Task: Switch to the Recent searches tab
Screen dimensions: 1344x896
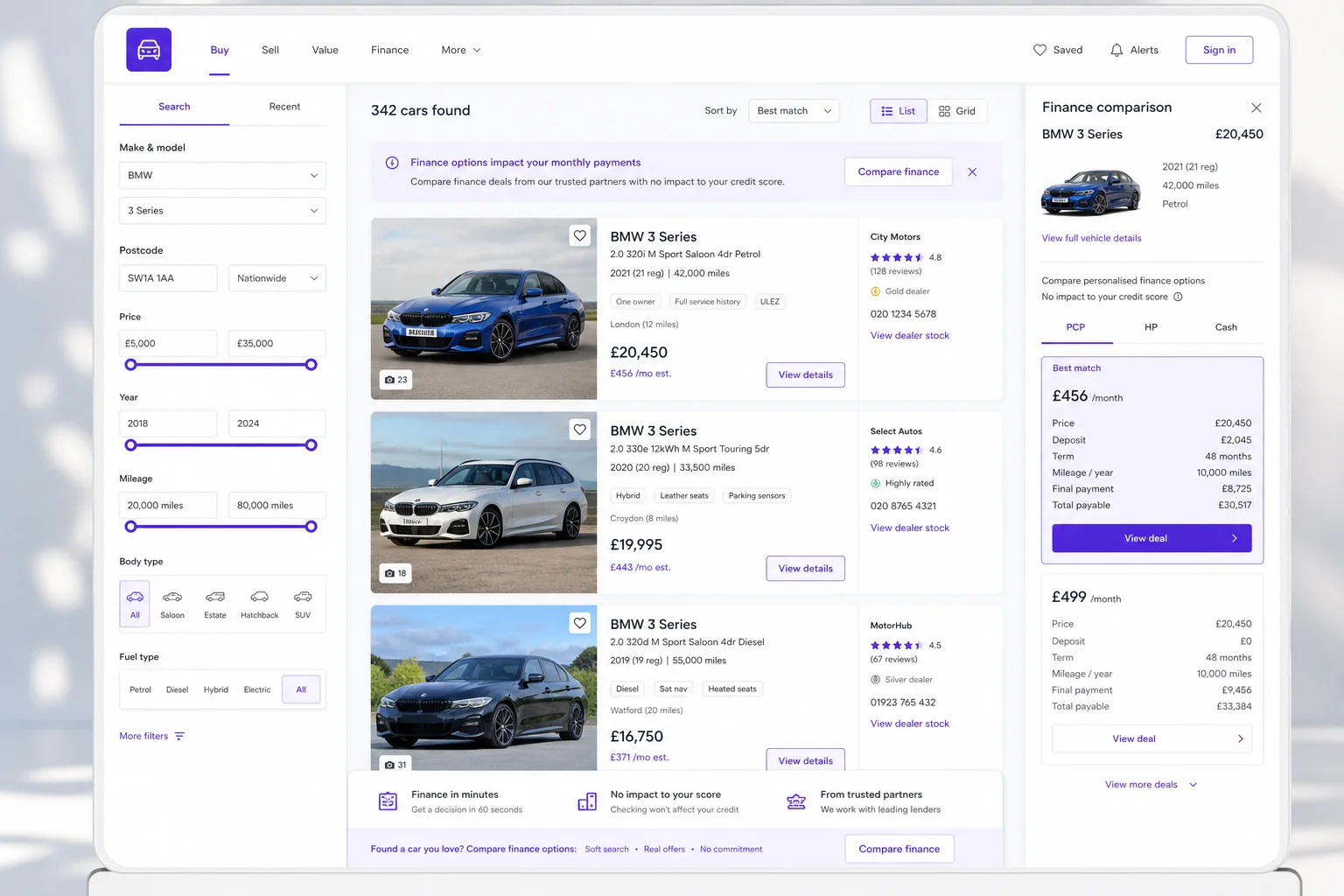Action: [x=284, y=107]
